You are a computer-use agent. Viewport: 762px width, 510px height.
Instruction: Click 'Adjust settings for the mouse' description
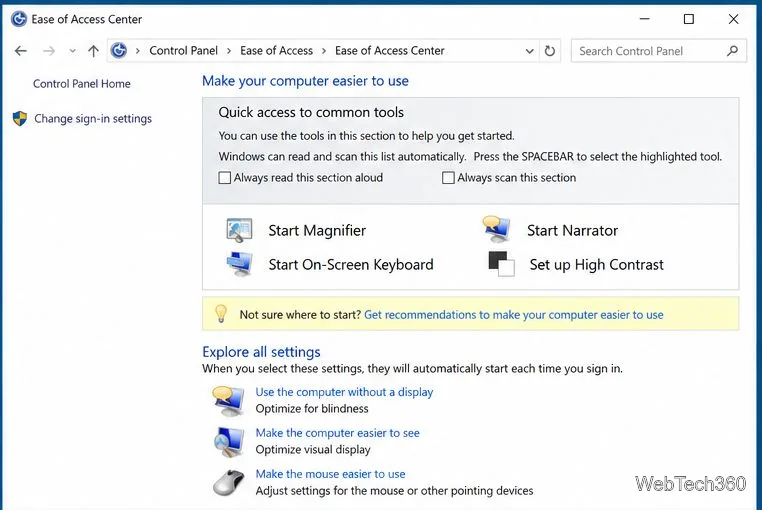[x=394, y=491]
